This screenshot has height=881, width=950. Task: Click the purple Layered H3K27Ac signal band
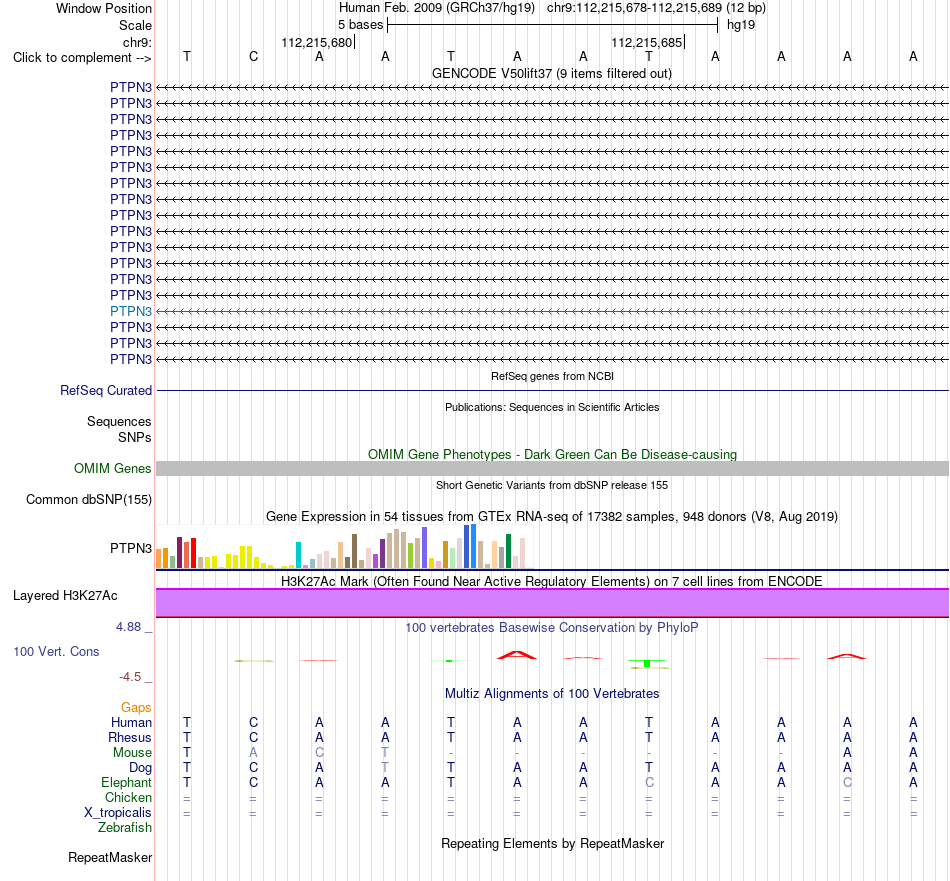coord(552,603)
